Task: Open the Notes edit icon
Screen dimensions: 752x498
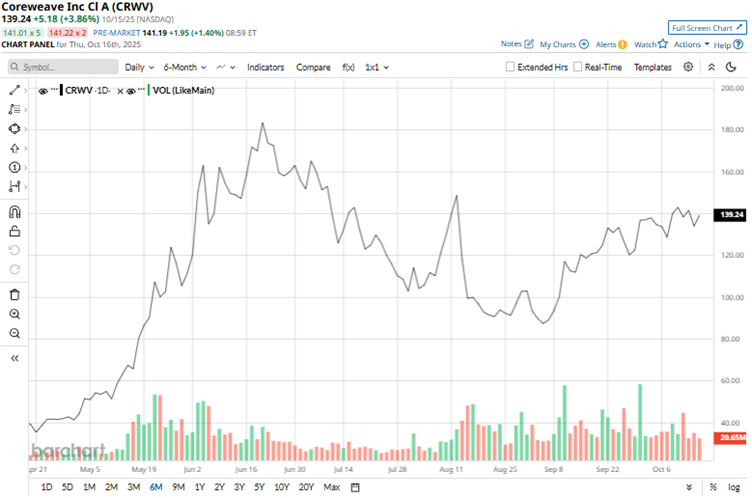Action: click(529, 44)
